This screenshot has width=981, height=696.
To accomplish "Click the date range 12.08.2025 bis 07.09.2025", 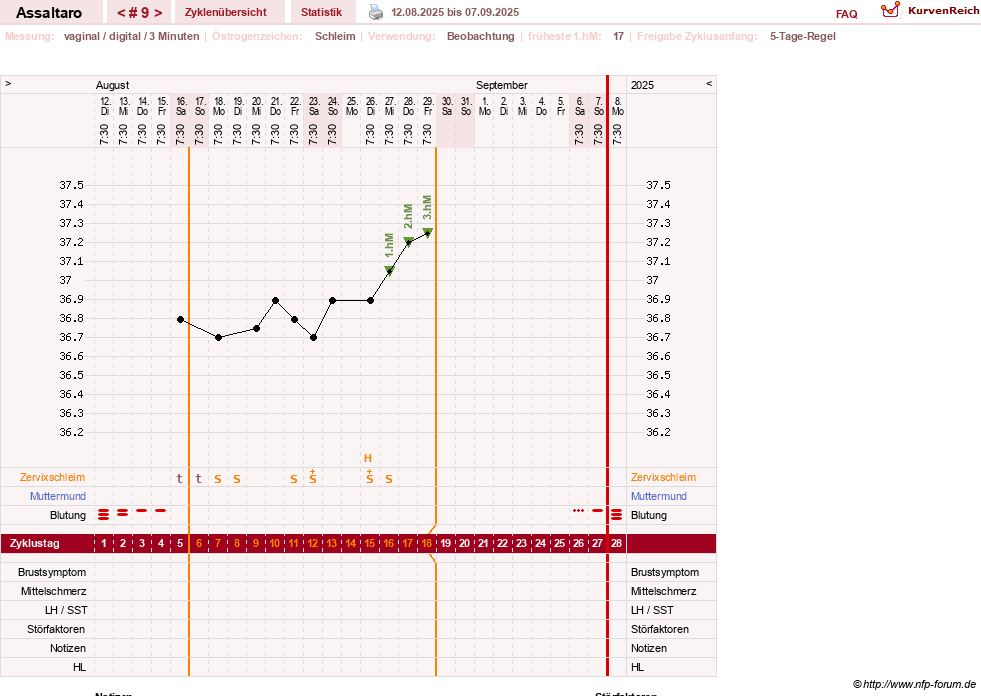I will click(x=455, y=13).
